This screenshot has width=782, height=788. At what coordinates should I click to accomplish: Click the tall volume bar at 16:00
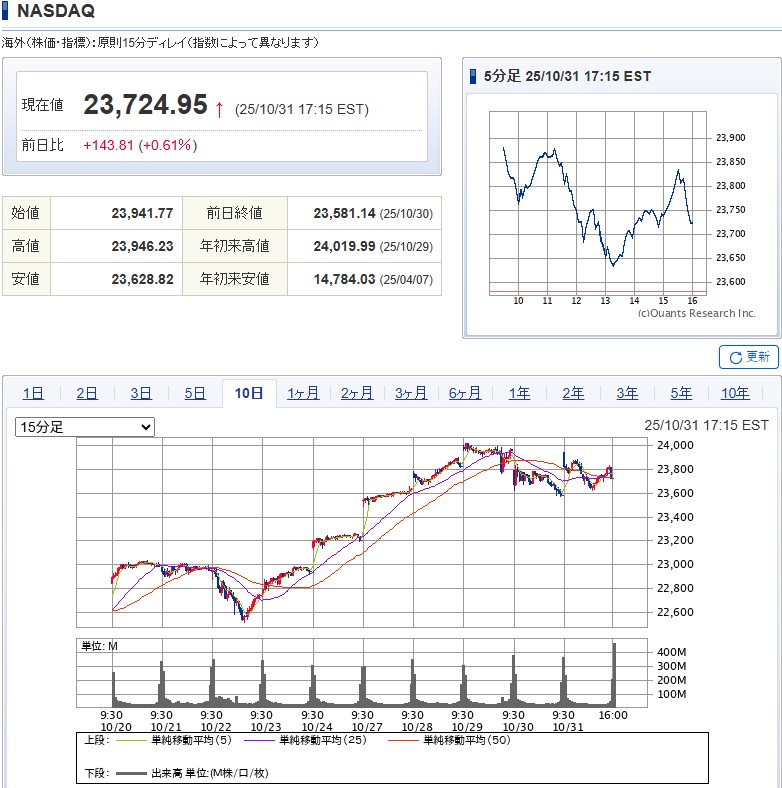(614, 675)
